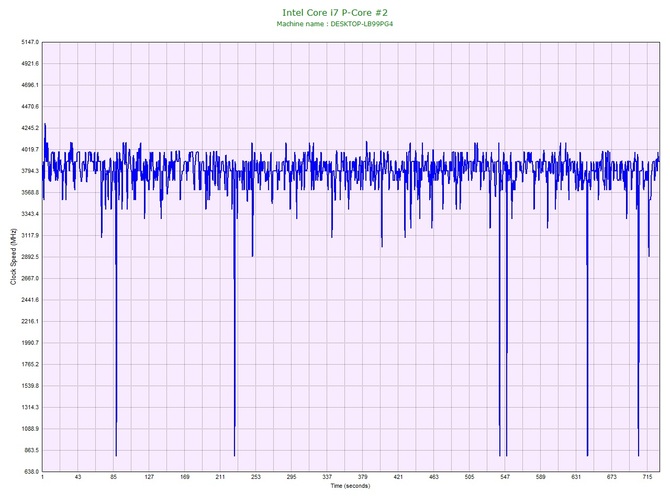Click the 1539.8 y-axis value
670x503 pixels.
30,386
